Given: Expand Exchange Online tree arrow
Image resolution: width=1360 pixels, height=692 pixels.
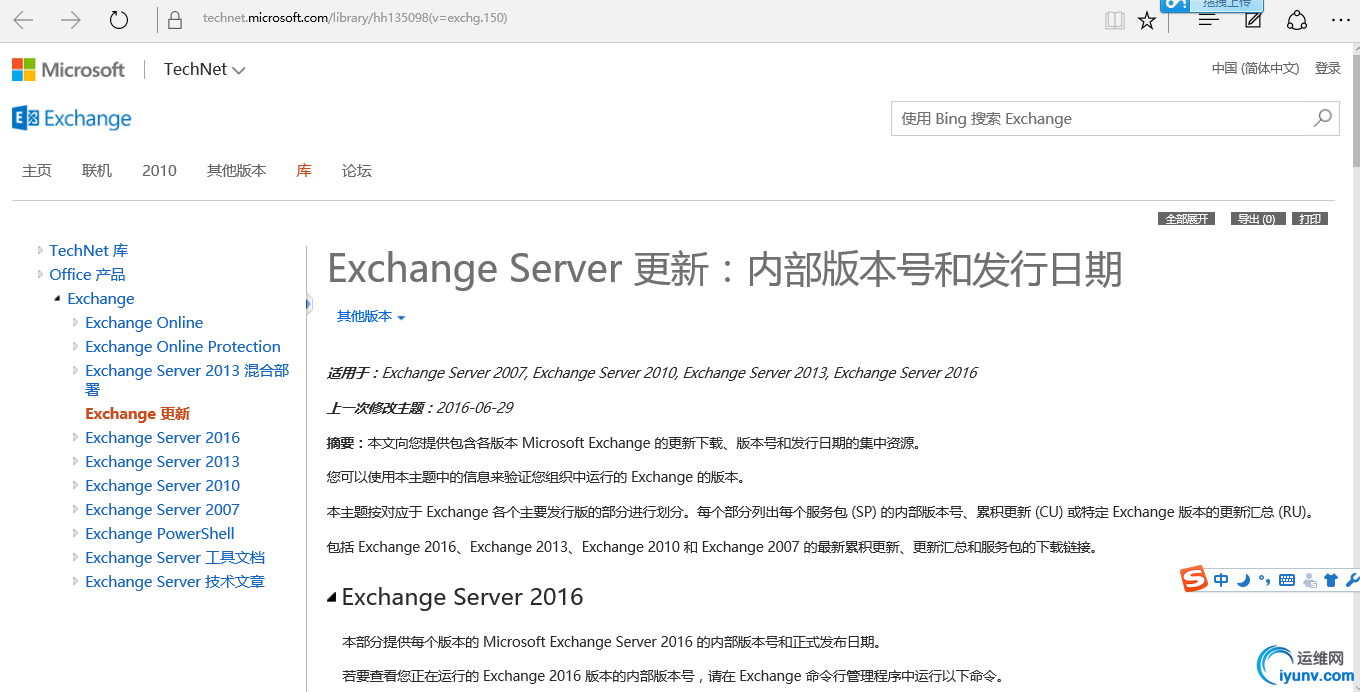Looking at the screenshot, I should (75, 322).
